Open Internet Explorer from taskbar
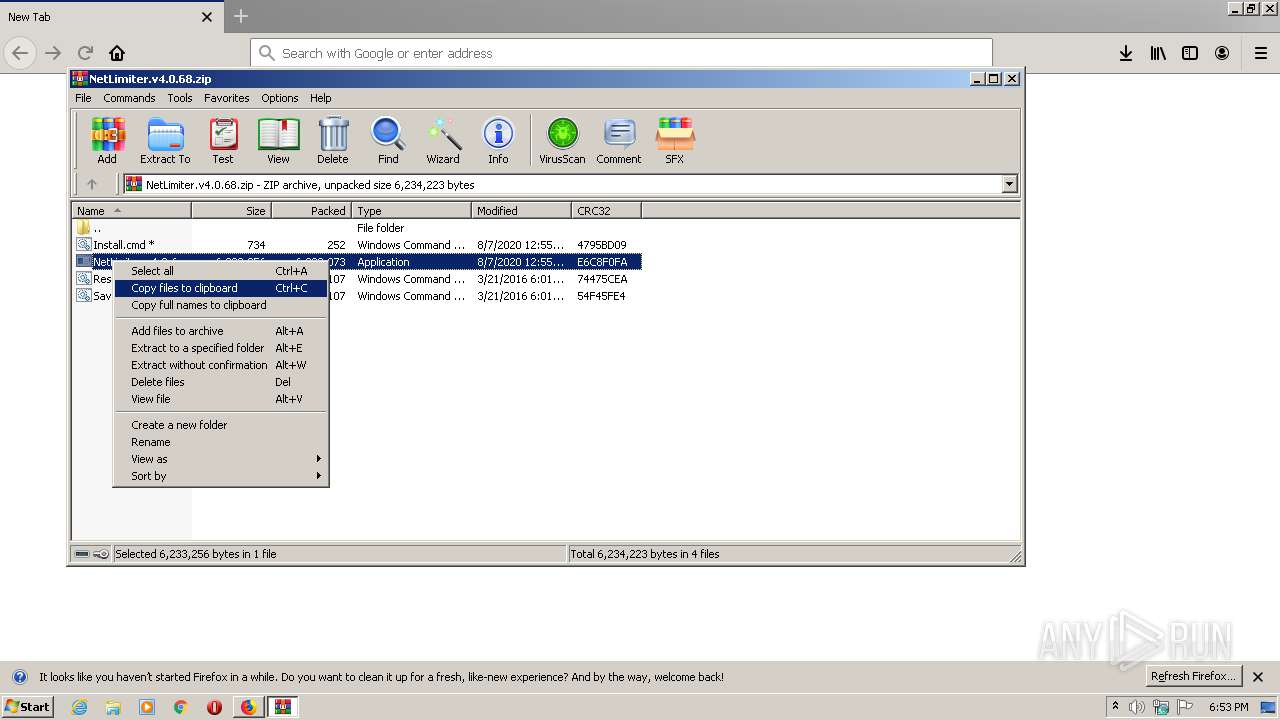The image size is (1280, 720). tap(79, 707)
